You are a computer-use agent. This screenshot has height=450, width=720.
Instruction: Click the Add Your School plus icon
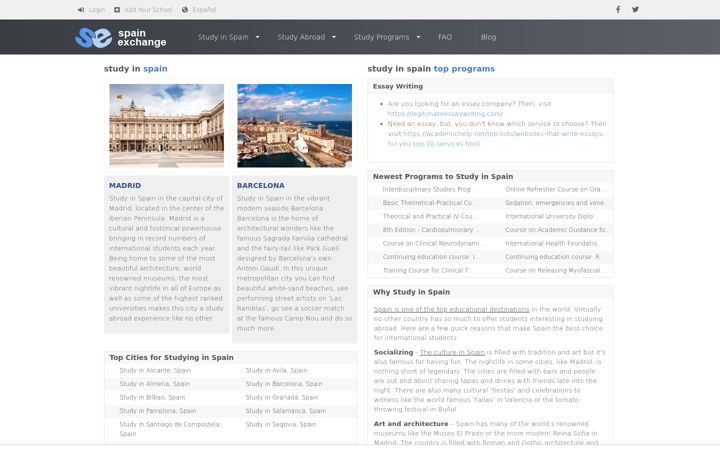click(117, 10)
